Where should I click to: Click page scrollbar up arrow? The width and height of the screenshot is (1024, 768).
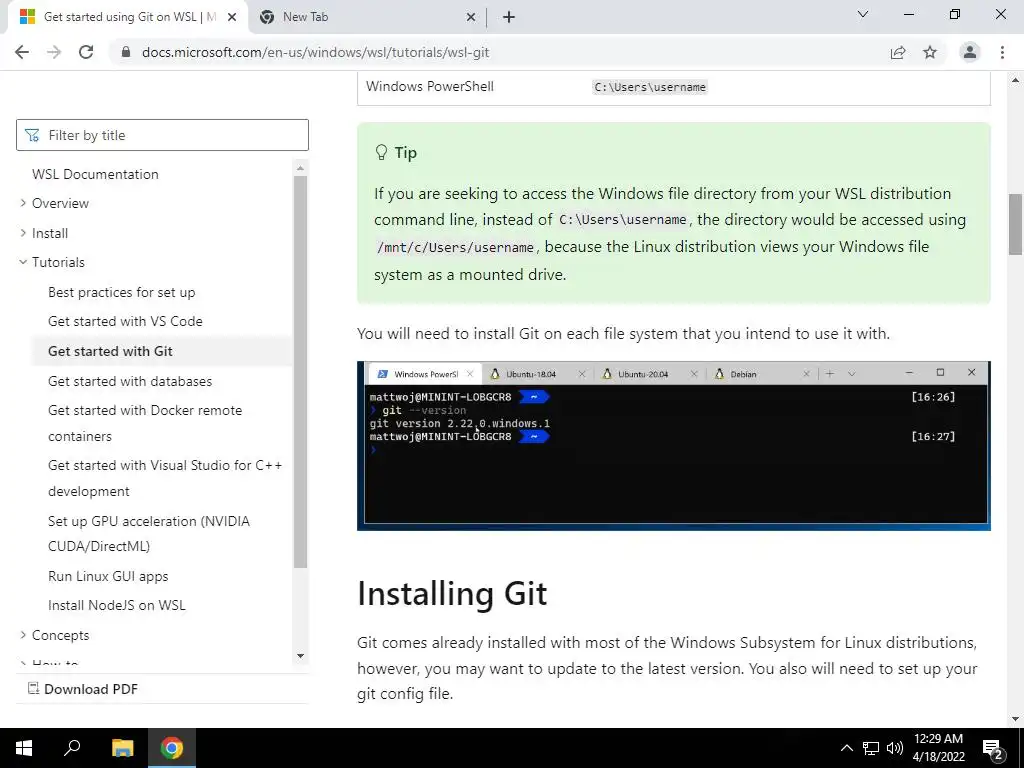[x=1015, y=80]
